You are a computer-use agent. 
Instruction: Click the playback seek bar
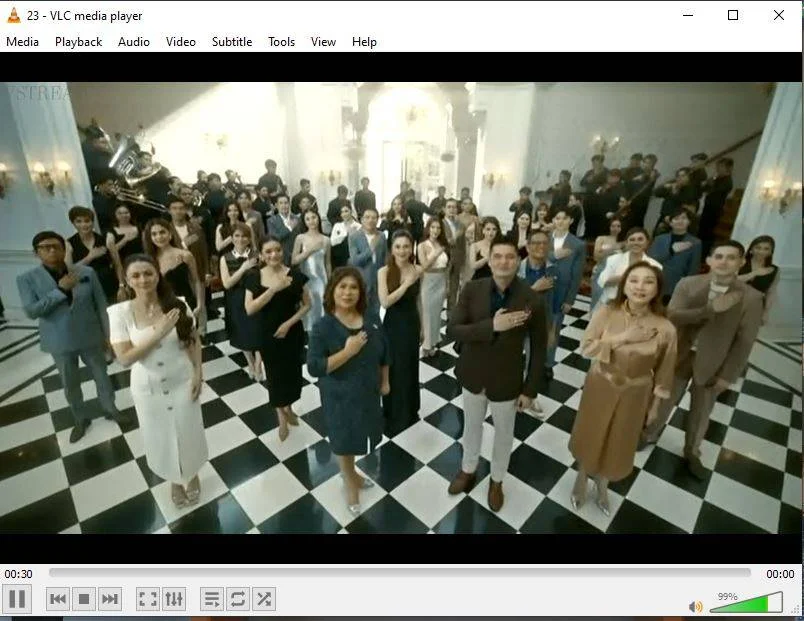tap(399, 573)
